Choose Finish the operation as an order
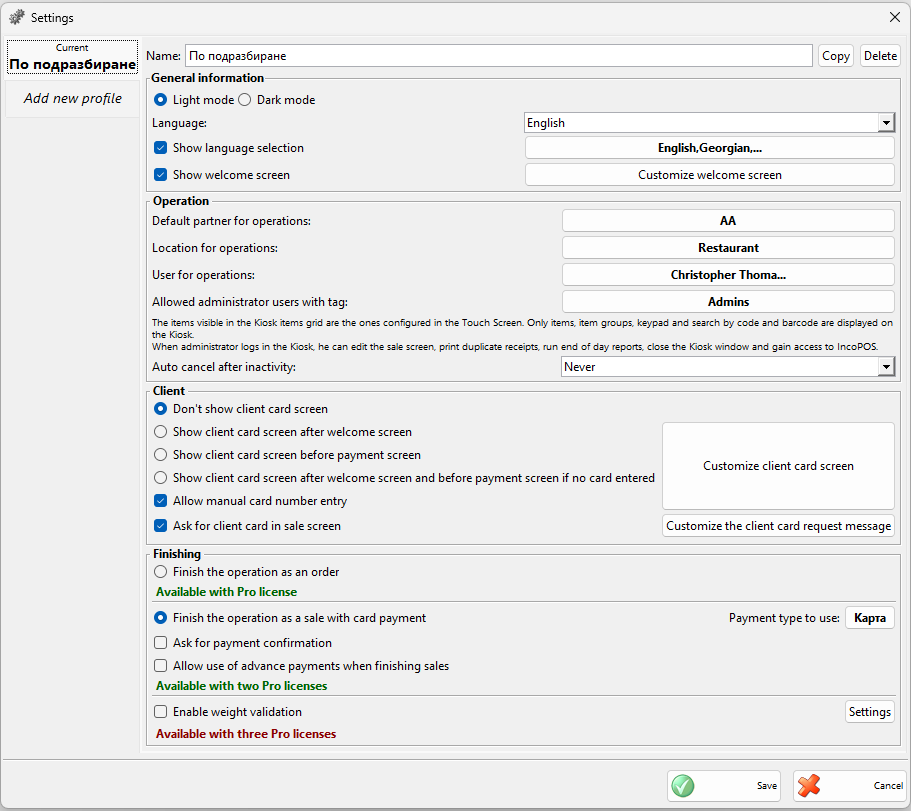 160,572
